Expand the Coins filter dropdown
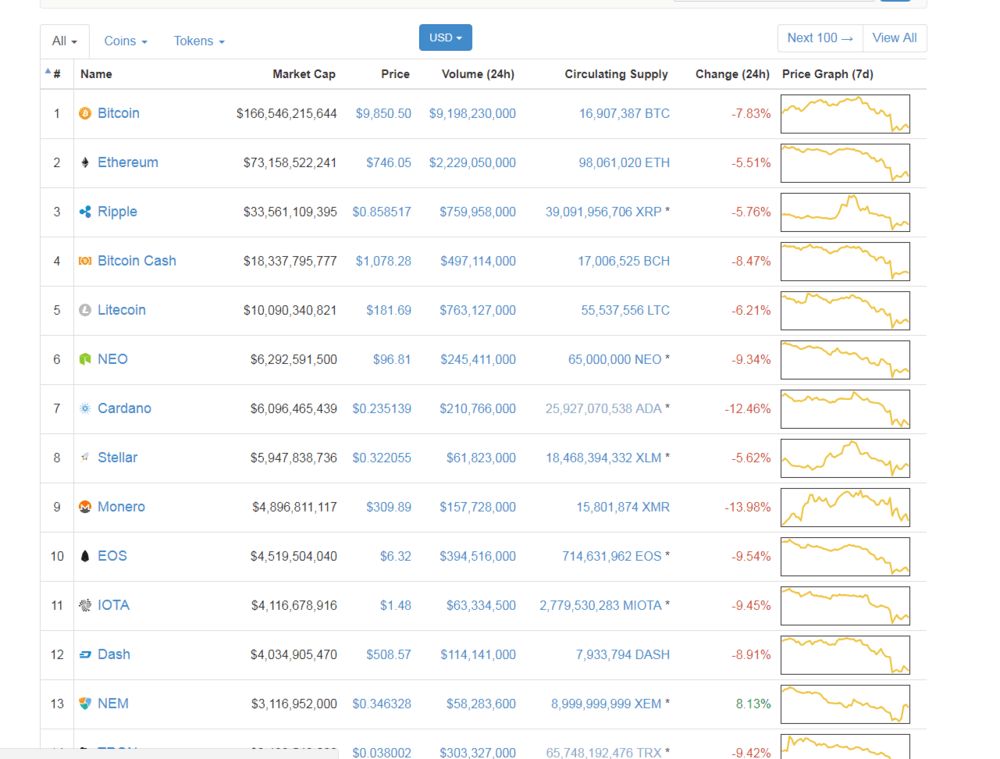The height and width of the screenshot is (759, 1000). click(125, 41)
